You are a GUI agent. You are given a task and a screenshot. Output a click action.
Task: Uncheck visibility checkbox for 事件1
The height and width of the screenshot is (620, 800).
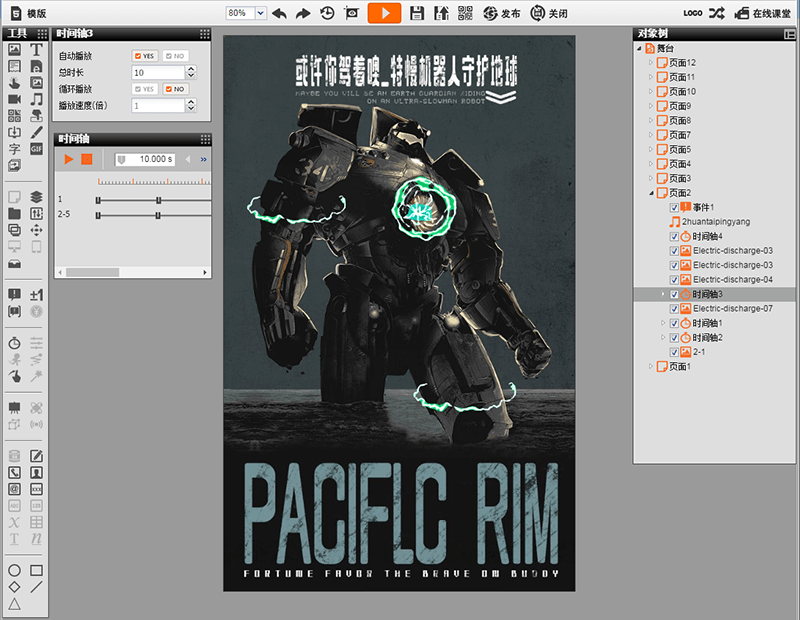[x=674, y=207]
